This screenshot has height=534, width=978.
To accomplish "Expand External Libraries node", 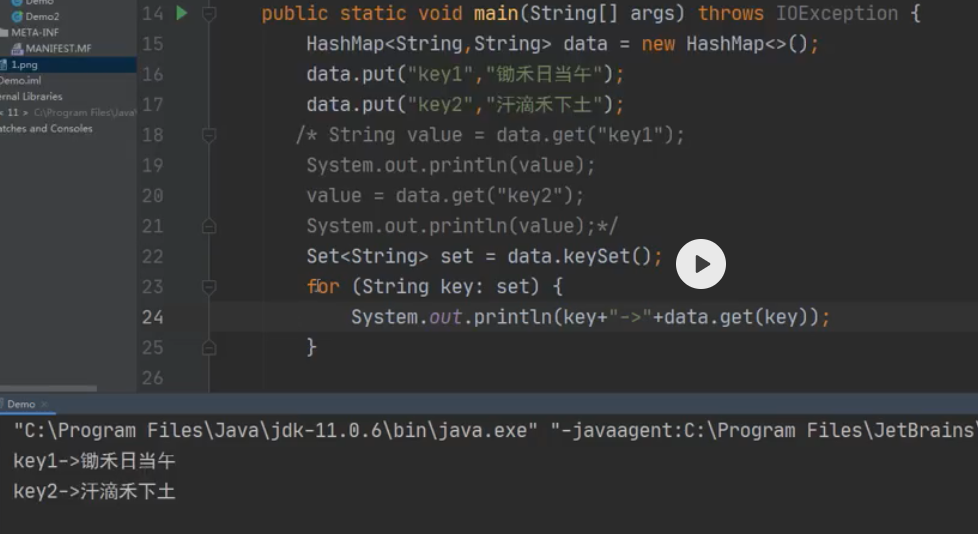I will coord(31,96).
